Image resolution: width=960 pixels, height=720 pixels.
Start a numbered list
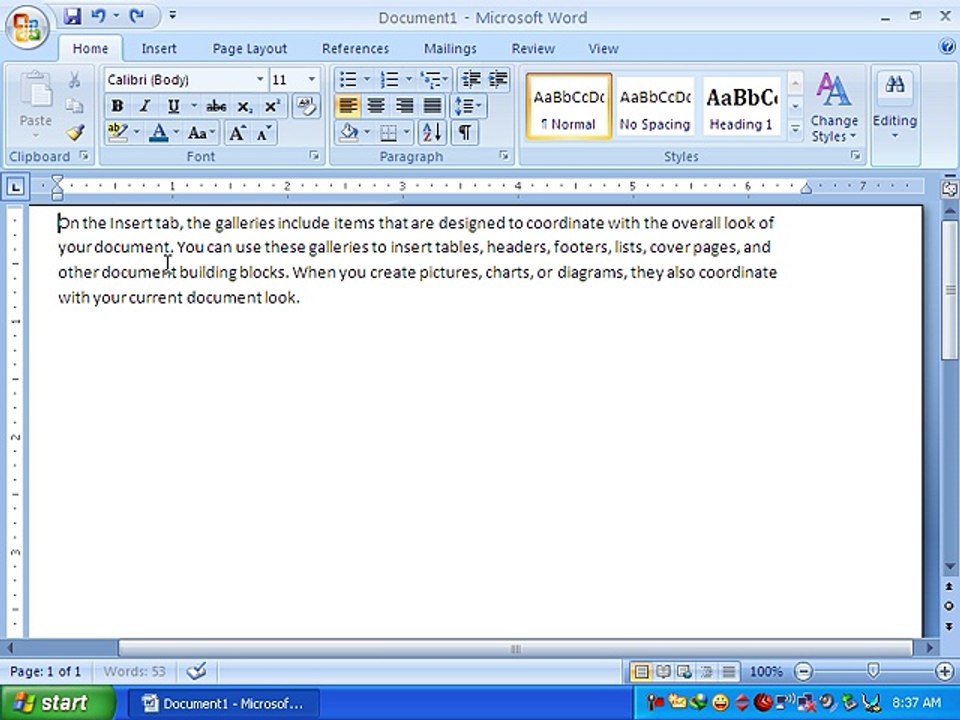(389, 80)
